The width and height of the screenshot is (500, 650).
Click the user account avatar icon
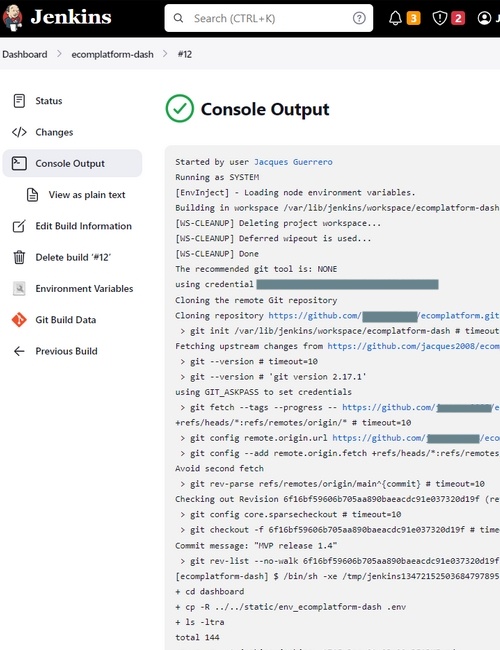coord(484,18)
